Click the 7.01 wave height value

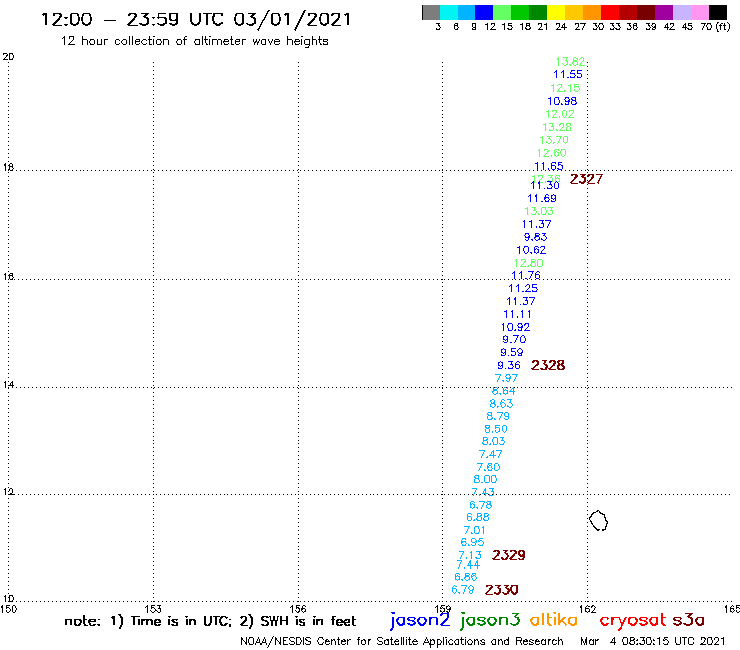point(474,530)
